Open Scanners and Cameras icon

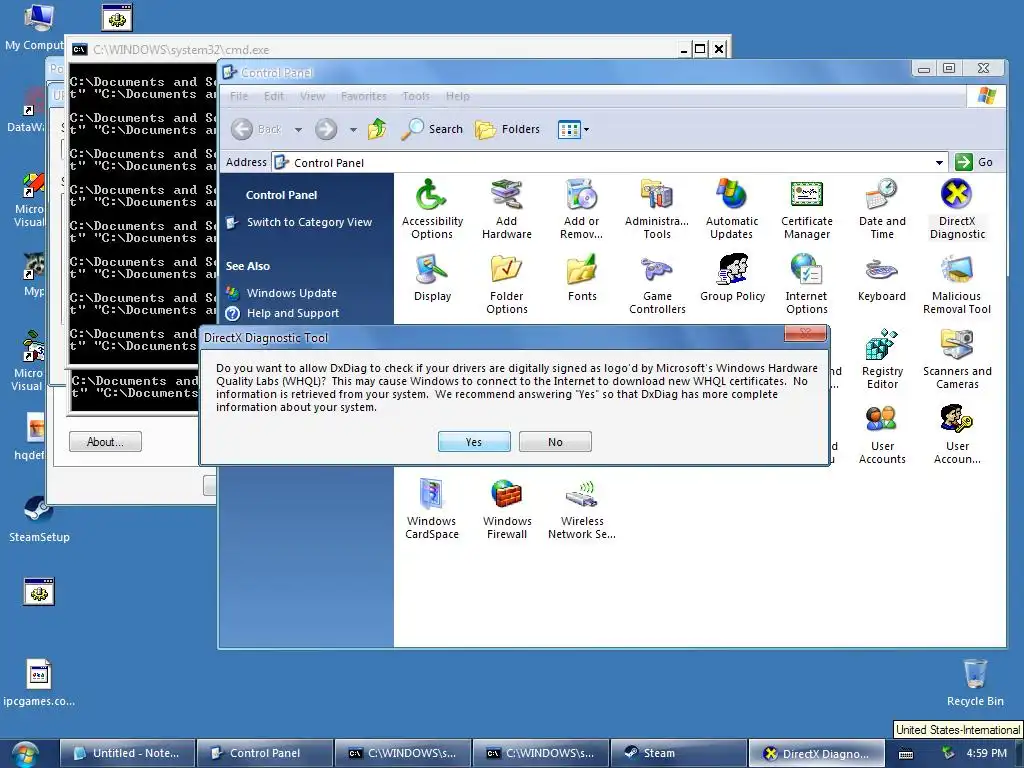coord(957,359)
